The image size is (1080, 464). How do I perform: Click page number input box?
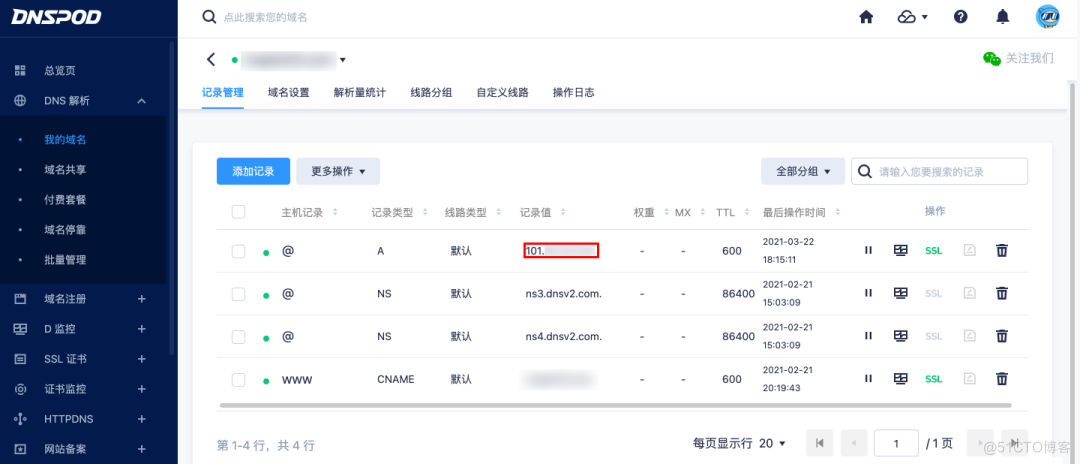point(896,443)
